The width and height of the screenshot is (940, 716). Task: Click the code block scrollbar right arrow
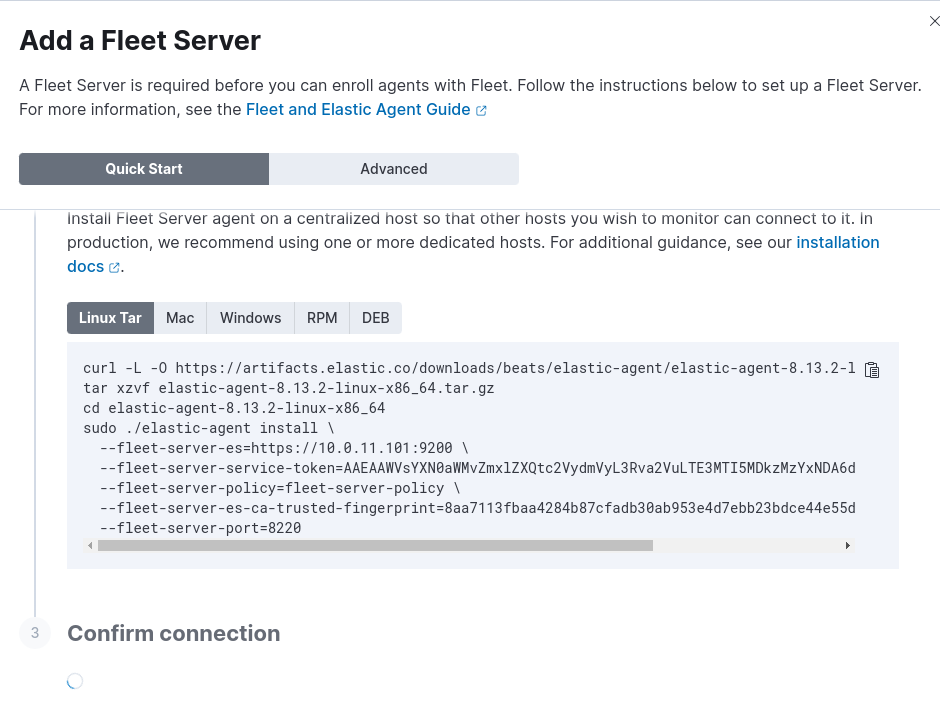tap(848, 546)
